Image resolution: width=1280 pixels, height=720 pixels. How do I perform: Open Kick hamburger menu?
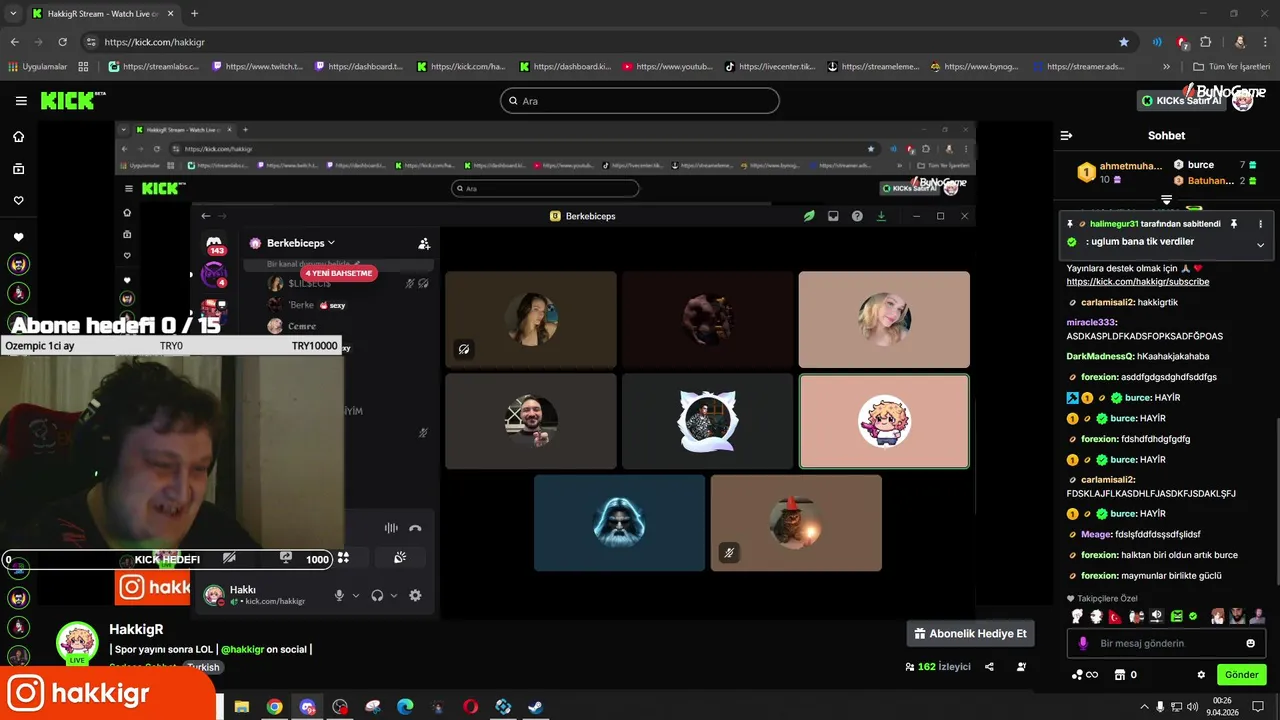click(21, 101)
